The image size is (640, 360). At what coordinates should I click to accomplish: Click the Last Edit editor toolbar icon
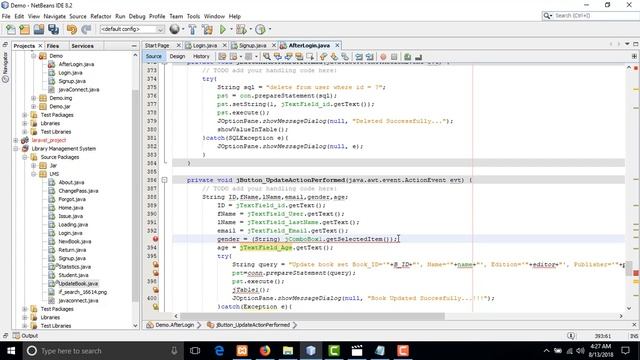(222, 57)
